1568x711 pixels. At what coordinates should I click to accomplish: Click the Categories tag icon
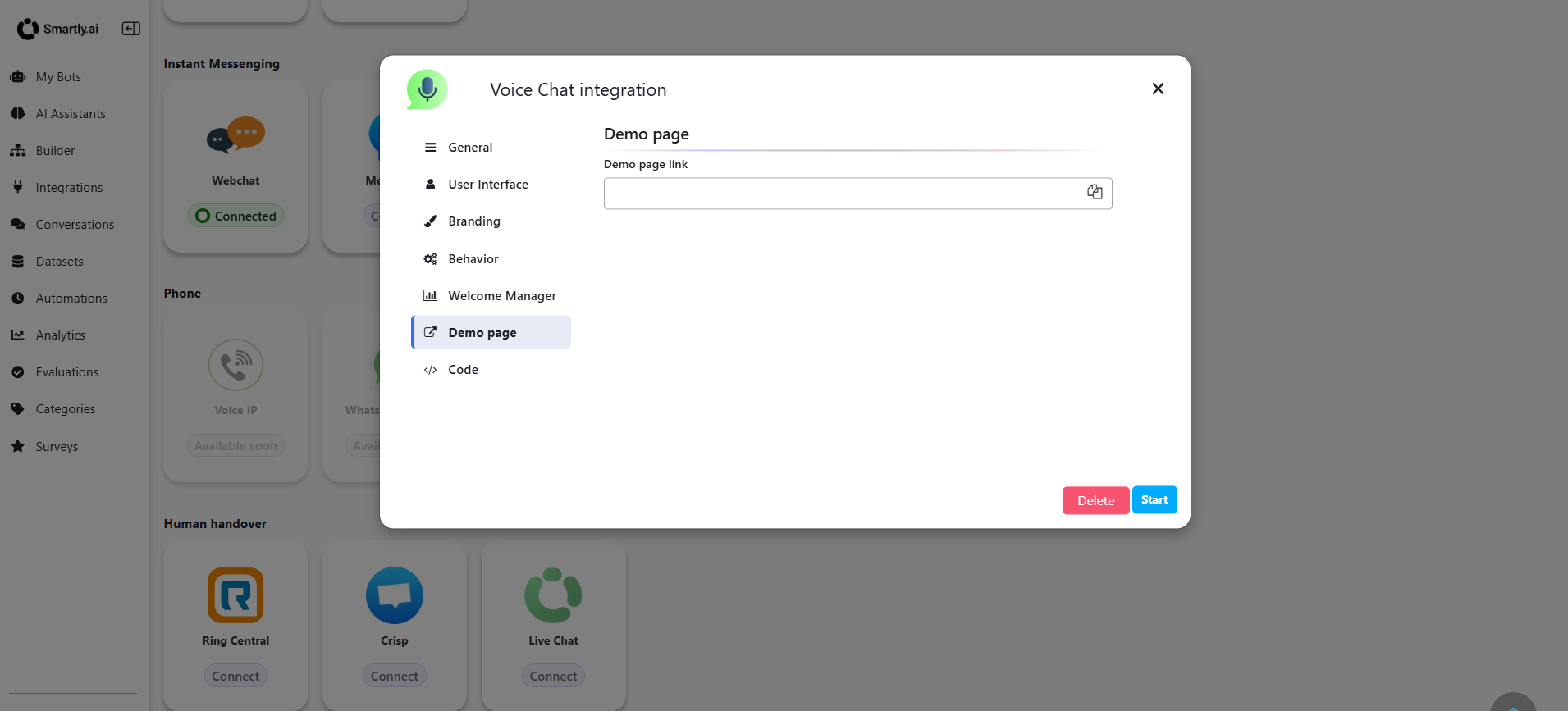pos(18,408)
